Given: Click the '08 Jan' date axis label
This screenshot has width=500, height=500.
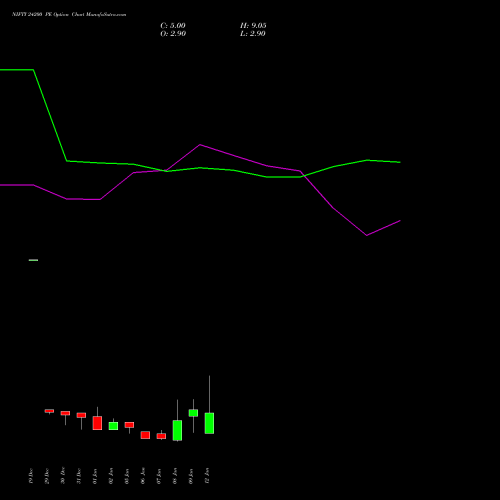Looking at the screenshot, I should point(175,476).
